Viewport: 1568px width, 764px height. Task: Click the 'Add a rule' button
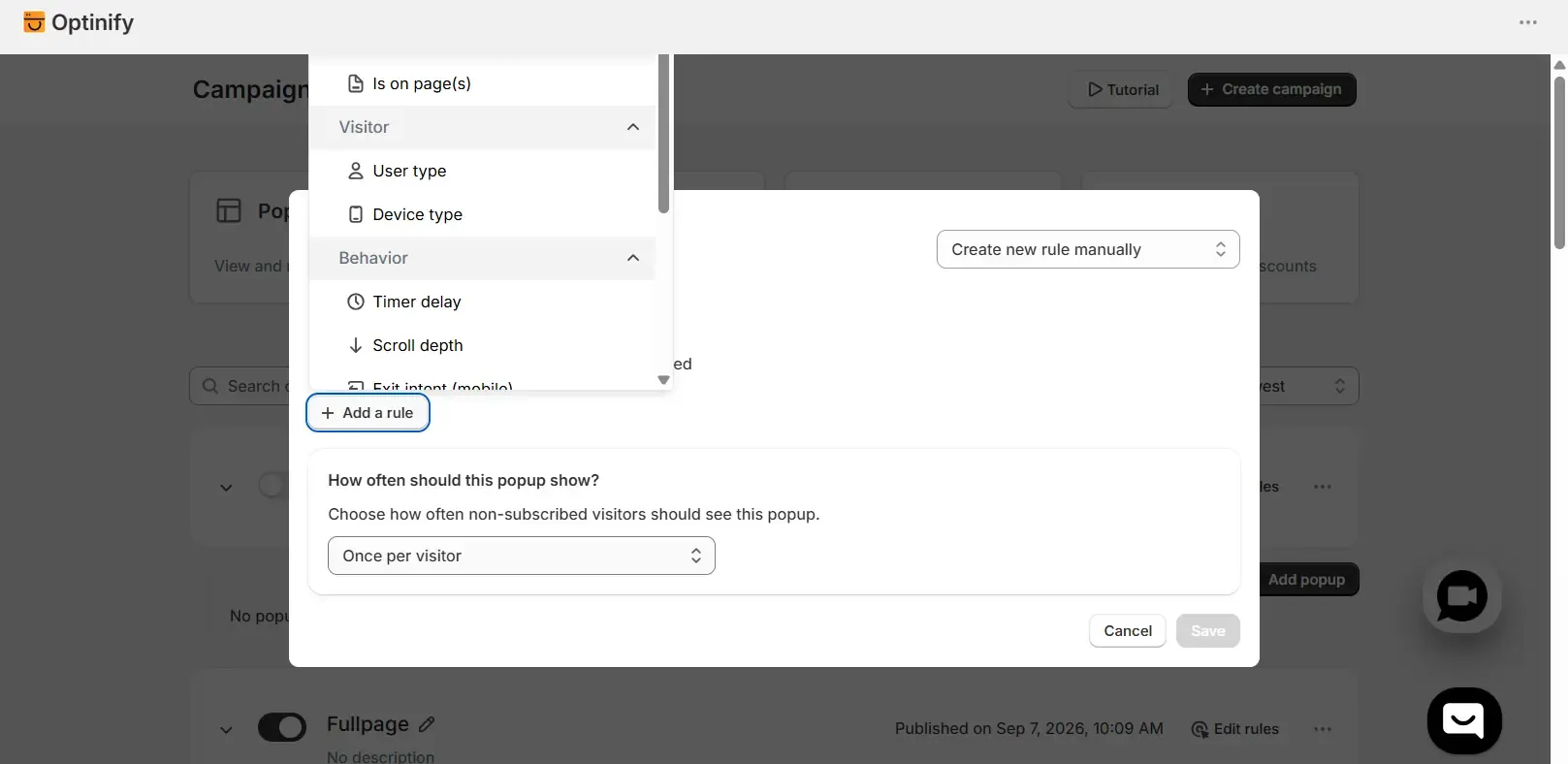tap(368, 413)
